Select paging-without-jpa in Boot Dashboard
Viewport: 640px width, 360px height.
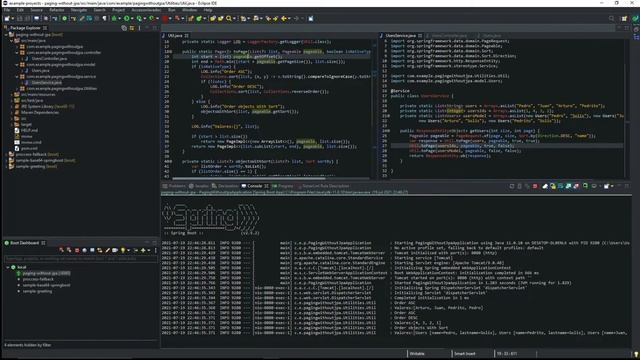pyautogui.click(x=46, y=273)
